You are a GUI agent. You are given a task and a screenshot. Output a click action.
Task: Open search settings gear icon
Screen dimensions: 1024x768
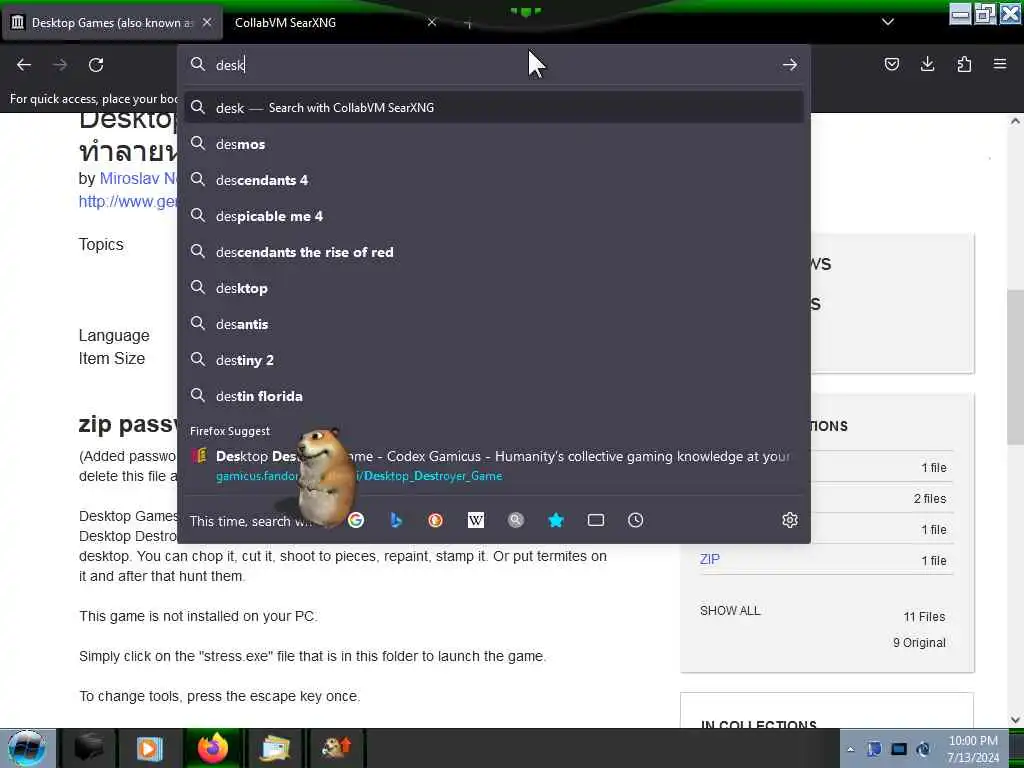pos(790,520)
